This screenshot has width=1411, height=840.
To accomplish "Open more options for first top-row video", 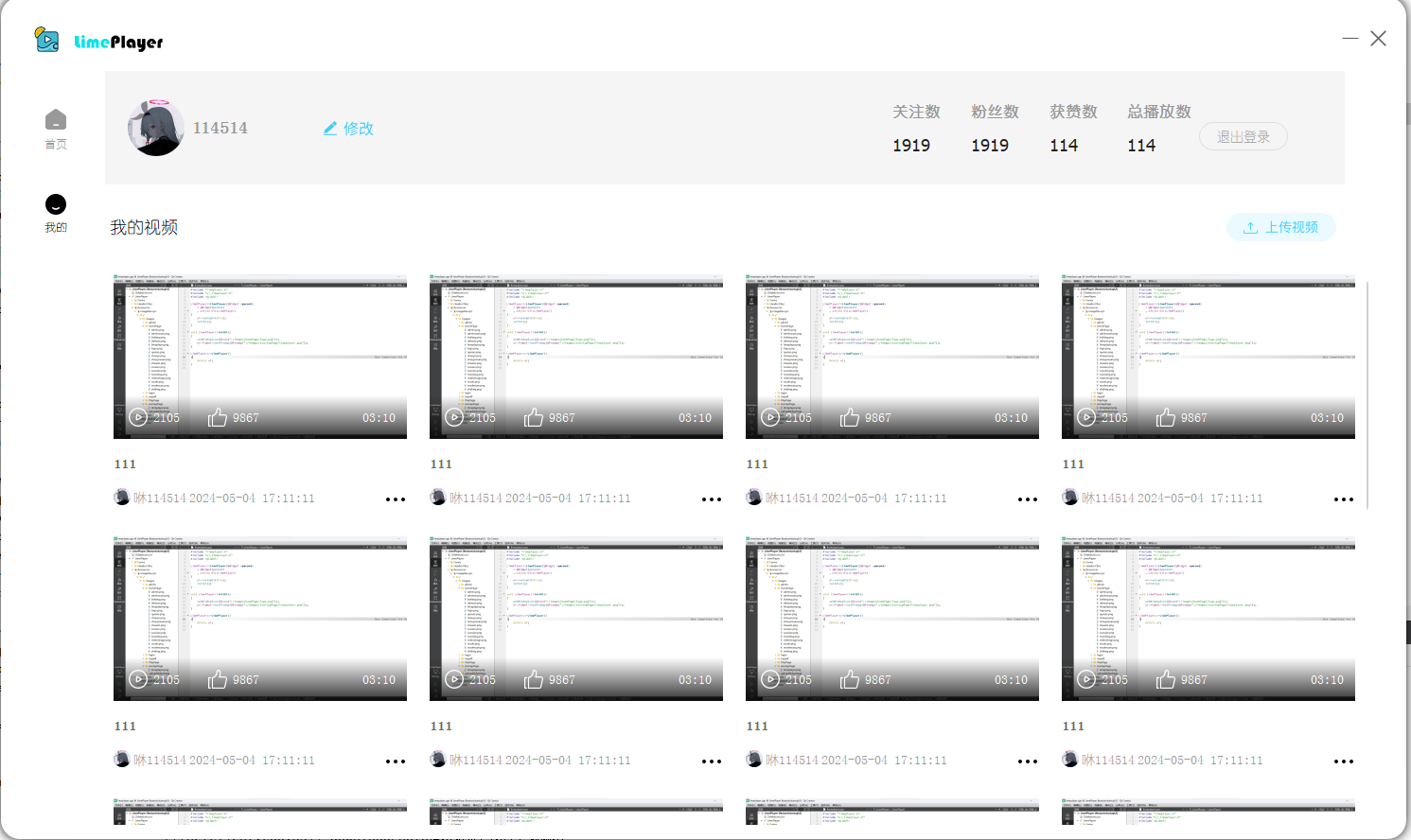I will pyautogui.click(x=396, y=499).
